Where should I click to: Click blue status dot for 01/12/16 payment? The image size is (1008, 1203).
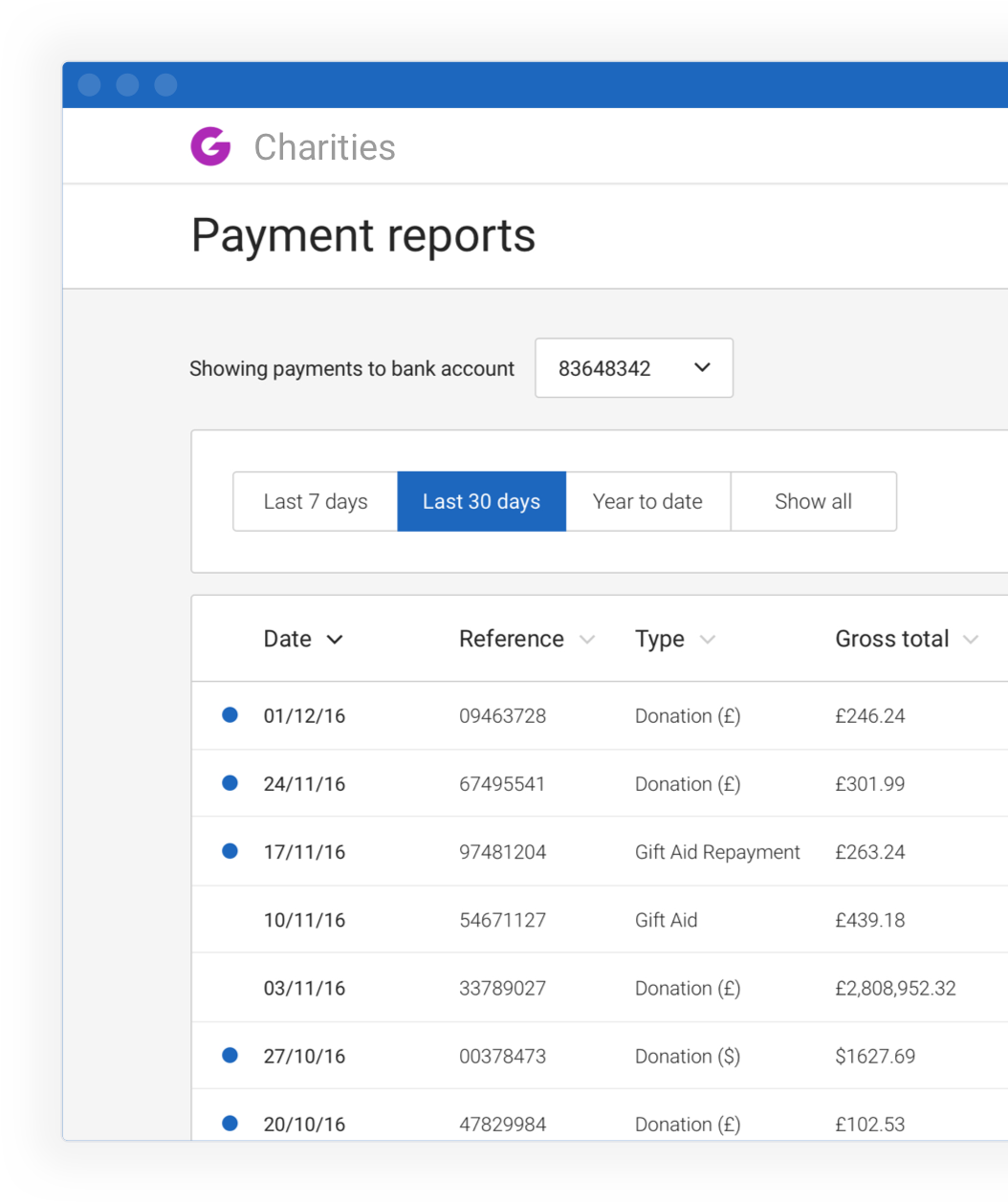click(x=230, y=714)
